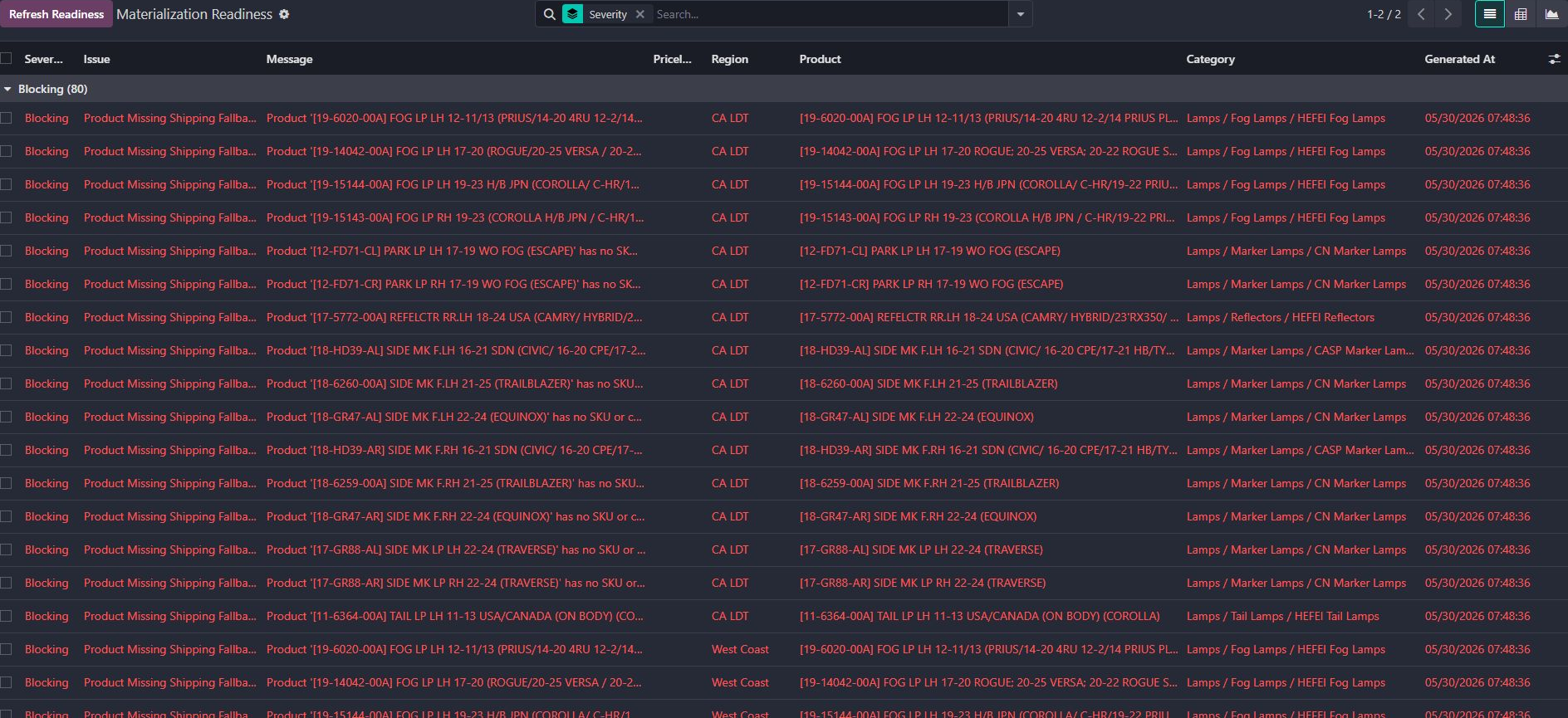The image size is (1568, 718).
Task: Remove the Severity filter facet
Action: click(639, 14)
